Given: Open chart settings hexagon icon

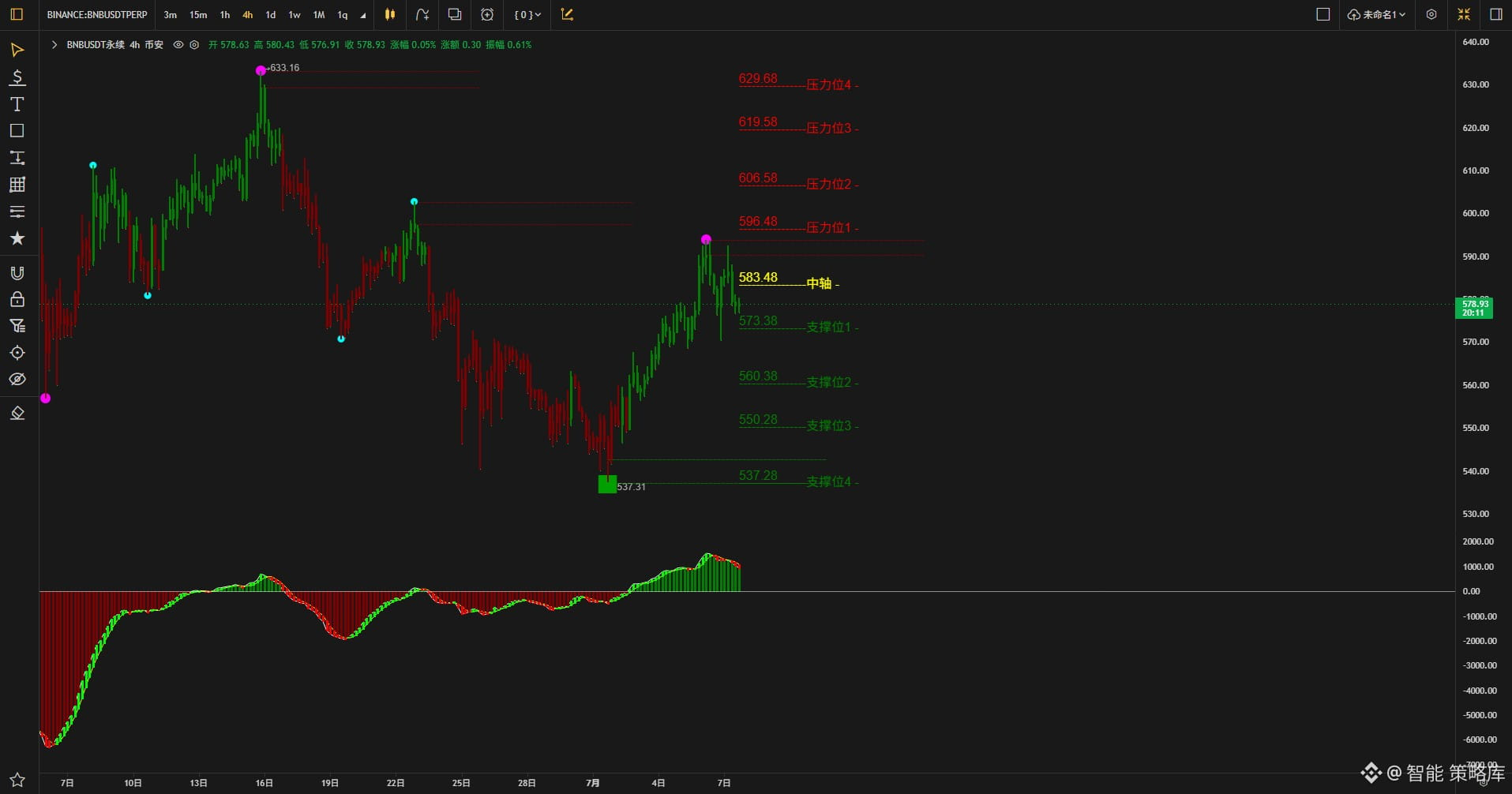Looking at the screenshot, I should click(x=1431, y=14).
